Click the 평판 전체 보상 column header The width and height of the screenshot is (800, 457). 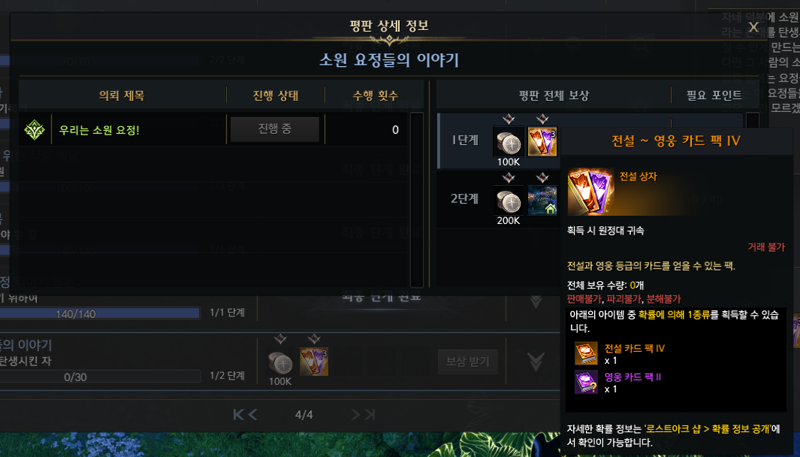click(x=554, y=95)
